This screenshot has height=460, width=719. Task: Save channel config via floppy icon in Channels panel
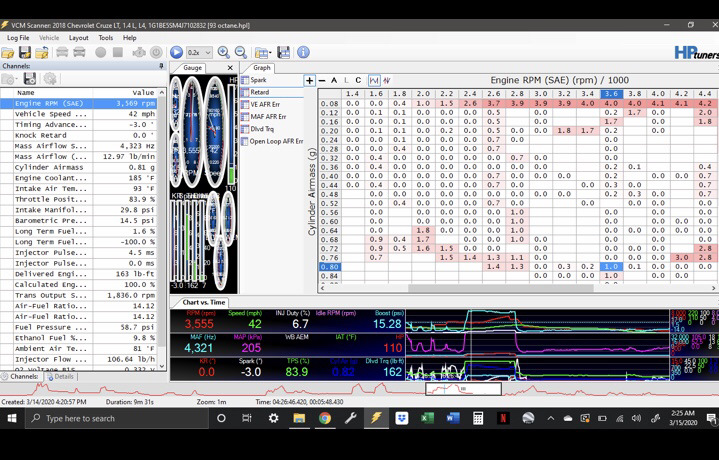(x=30, y=79)
